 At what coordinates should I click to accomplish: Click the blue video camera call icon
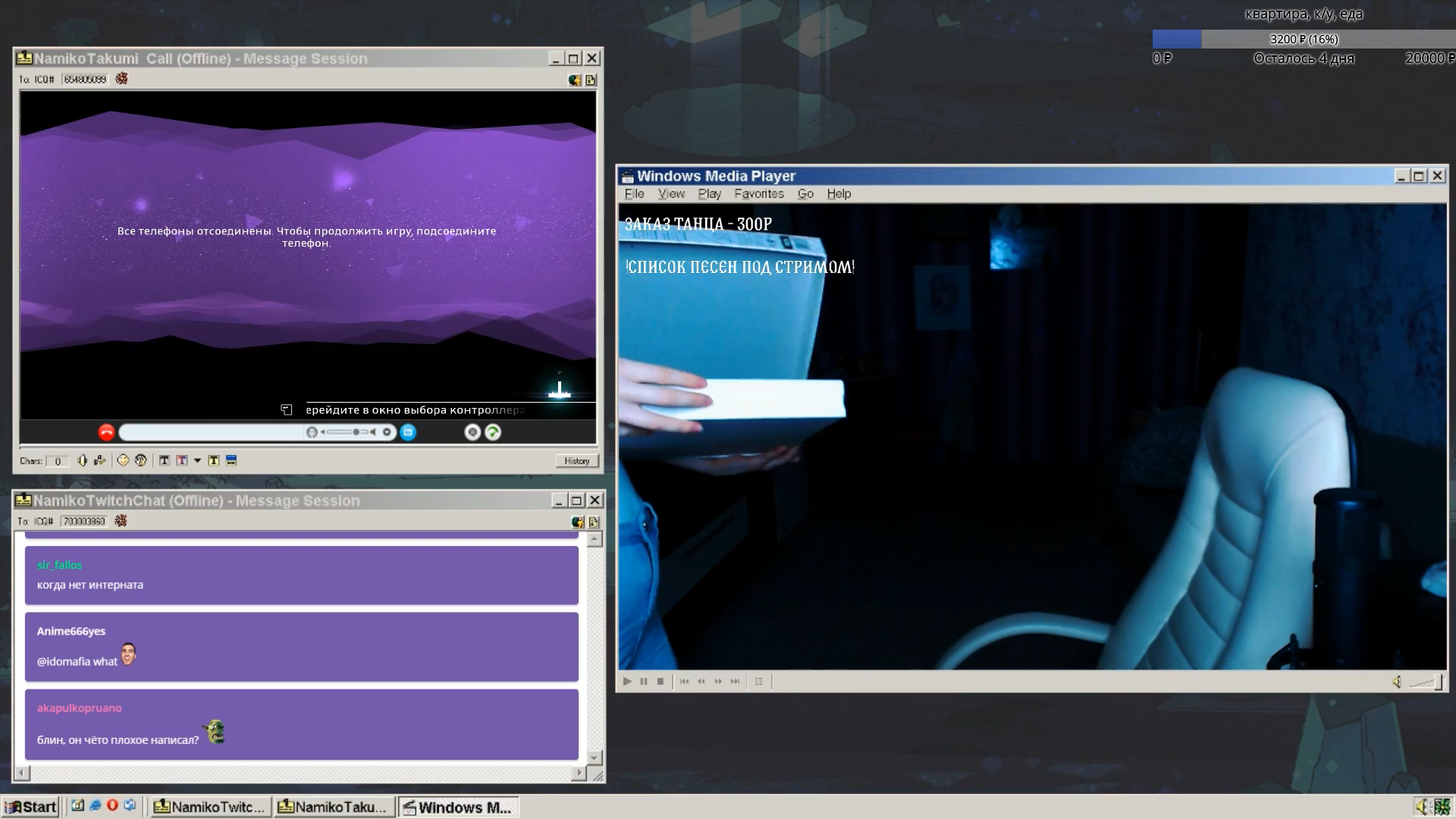pos(408,432)
